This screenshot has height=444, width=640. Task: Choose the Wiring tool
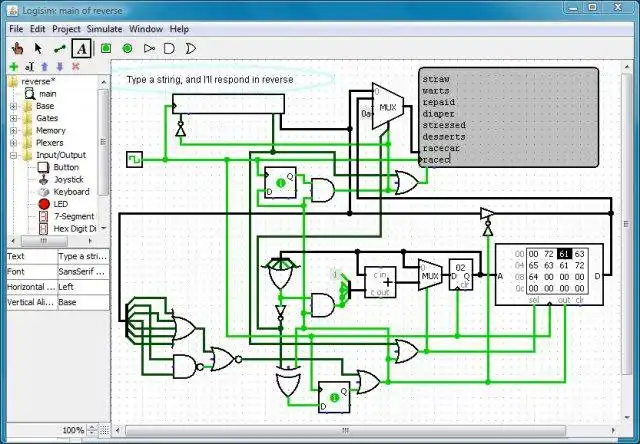pyautogui.click(x=60, y=49)
